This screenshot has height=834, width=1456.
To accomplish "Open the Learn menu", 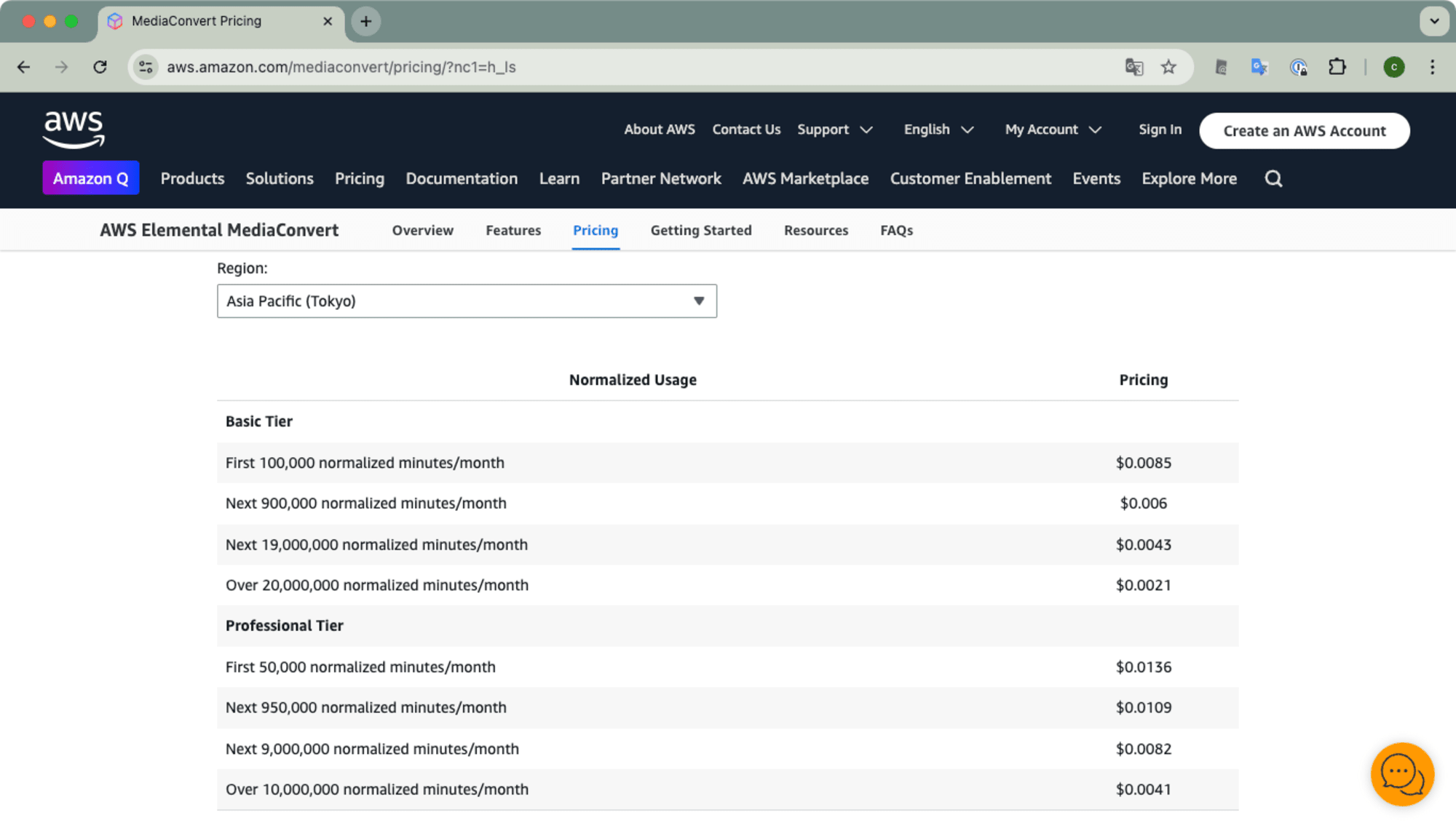I will coord(559,179).
